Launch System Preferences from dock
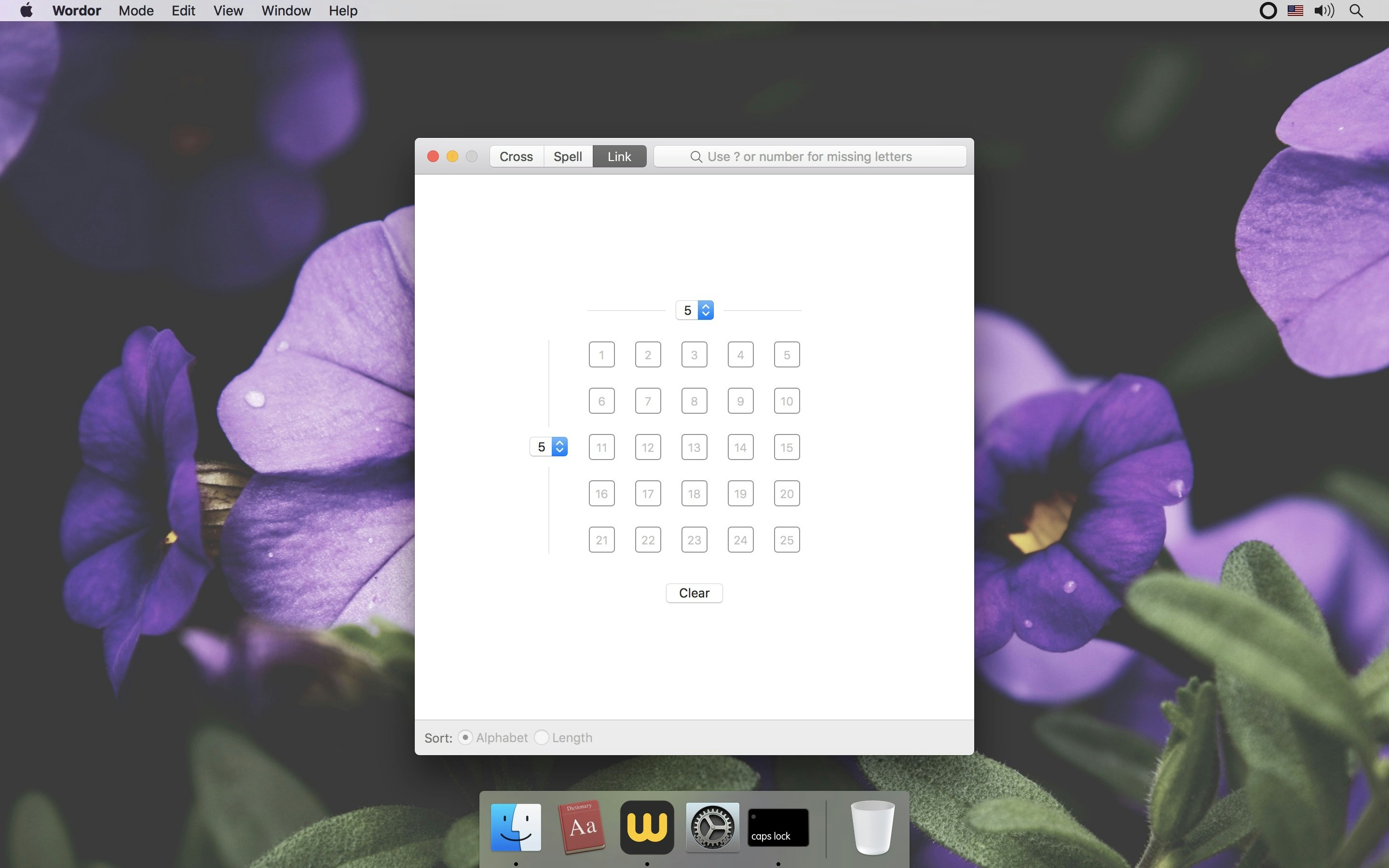Viewport: 1389px width, 868px height. 712,827
